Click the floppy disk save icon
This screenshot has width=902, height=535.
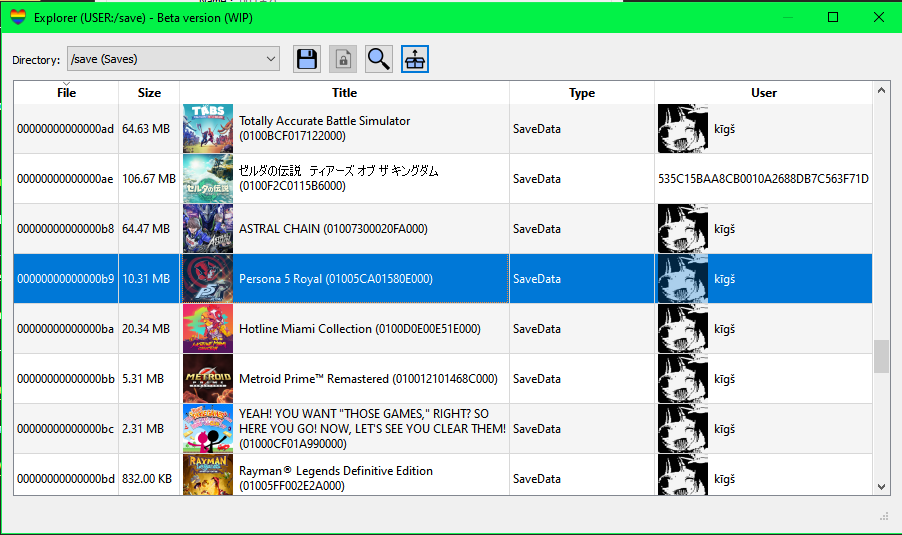pos(307,59)
